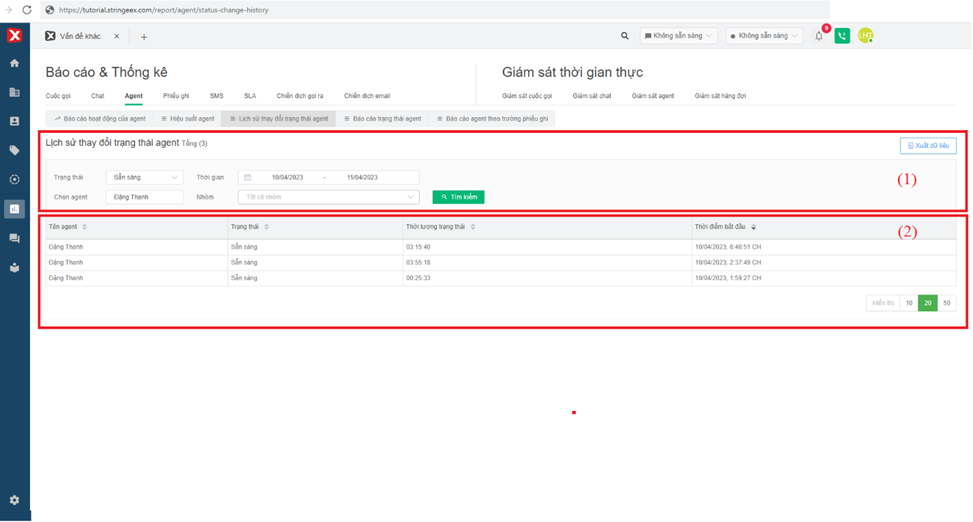Click the green Tìm kiếm search button
The width and height of the screenshot is (973, 522).
pos(458,197)
